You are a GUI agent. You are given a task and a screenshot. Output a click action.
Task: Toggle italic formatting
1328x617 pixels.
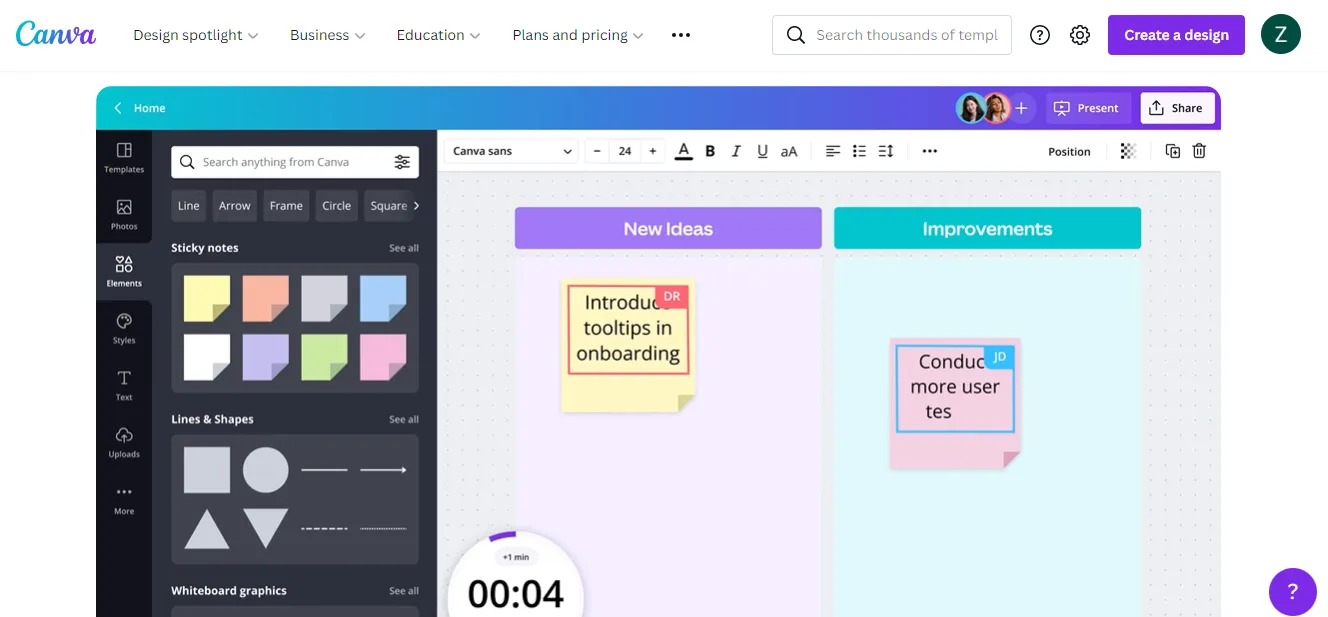736,151
